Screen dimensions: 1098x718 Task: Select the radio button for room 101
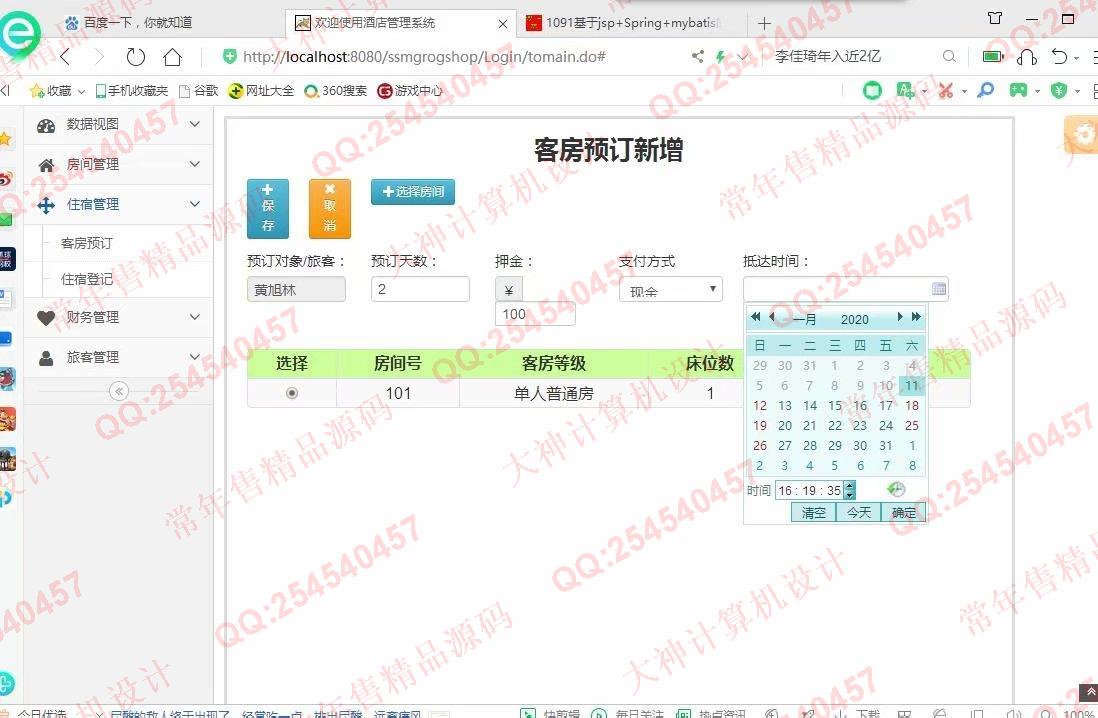(292, 393)
